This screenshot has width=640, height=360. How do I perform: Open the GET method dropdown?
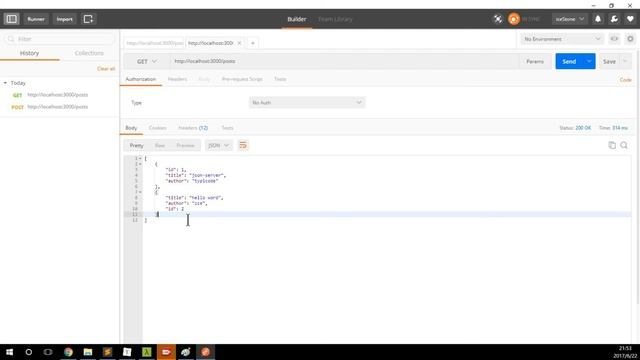point(147,61)
